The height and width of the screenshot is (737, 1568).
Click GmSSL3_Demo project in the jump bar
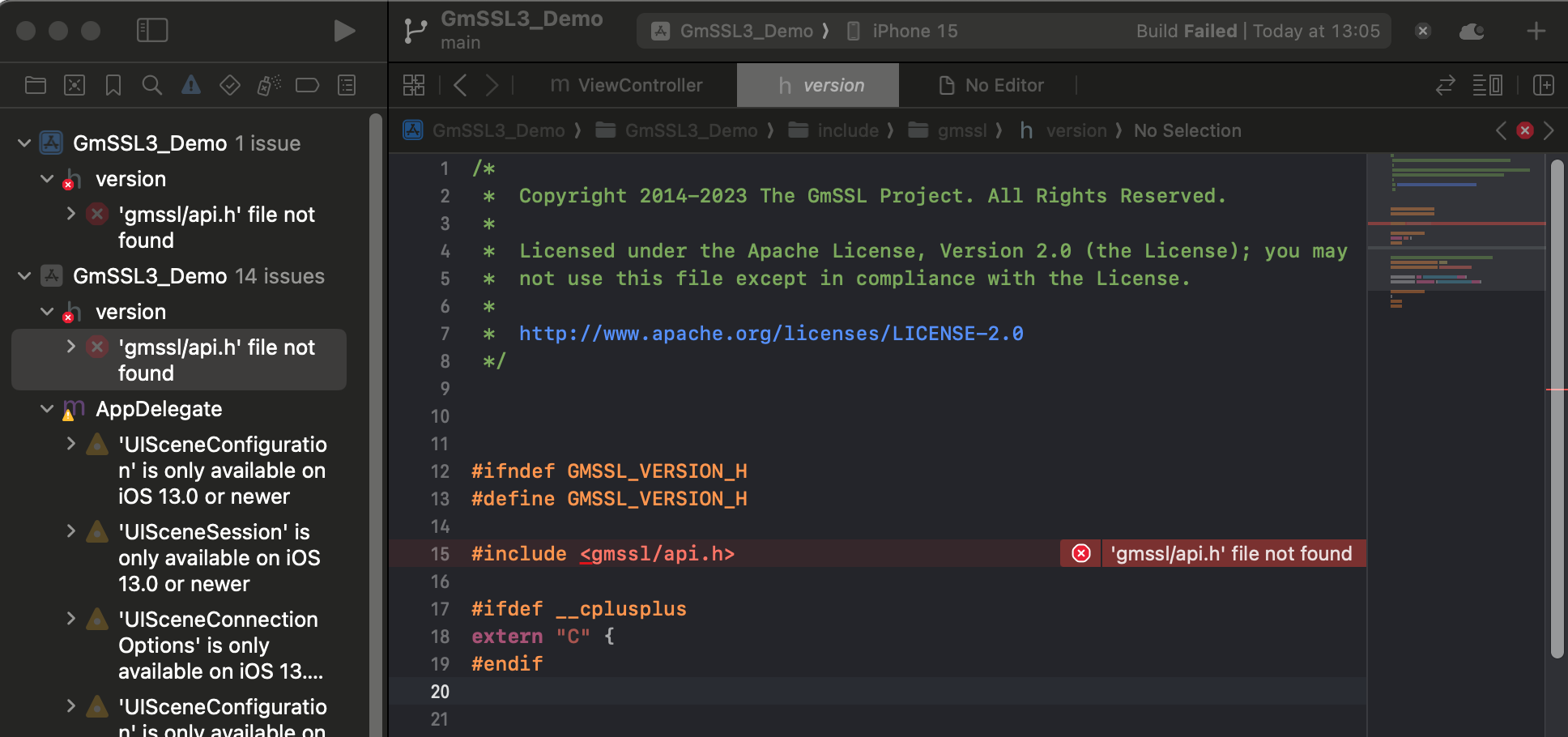485,130
